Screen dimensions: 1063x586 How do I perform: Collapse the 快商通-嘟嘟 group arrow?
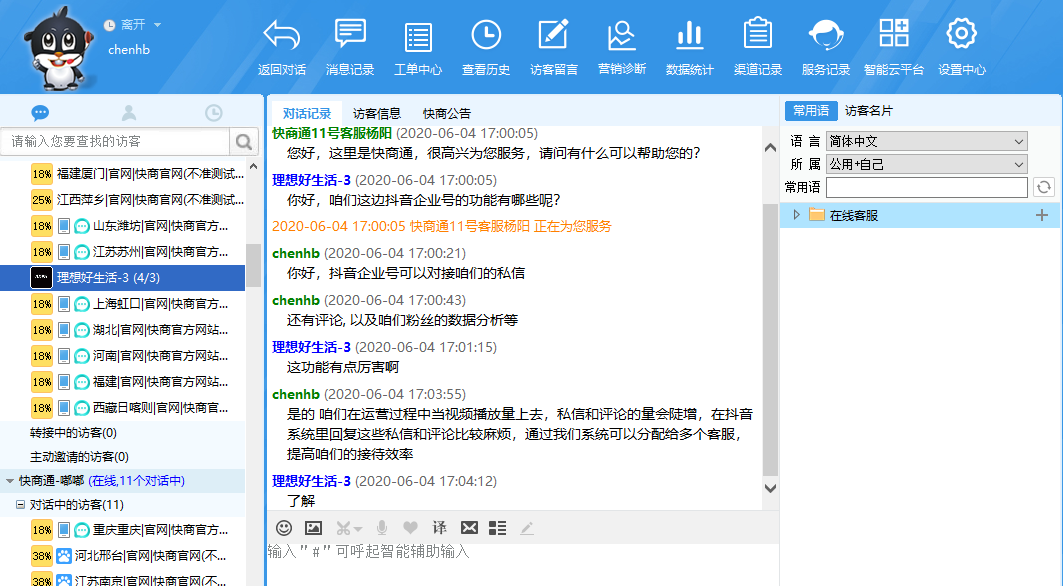[9, 481]
